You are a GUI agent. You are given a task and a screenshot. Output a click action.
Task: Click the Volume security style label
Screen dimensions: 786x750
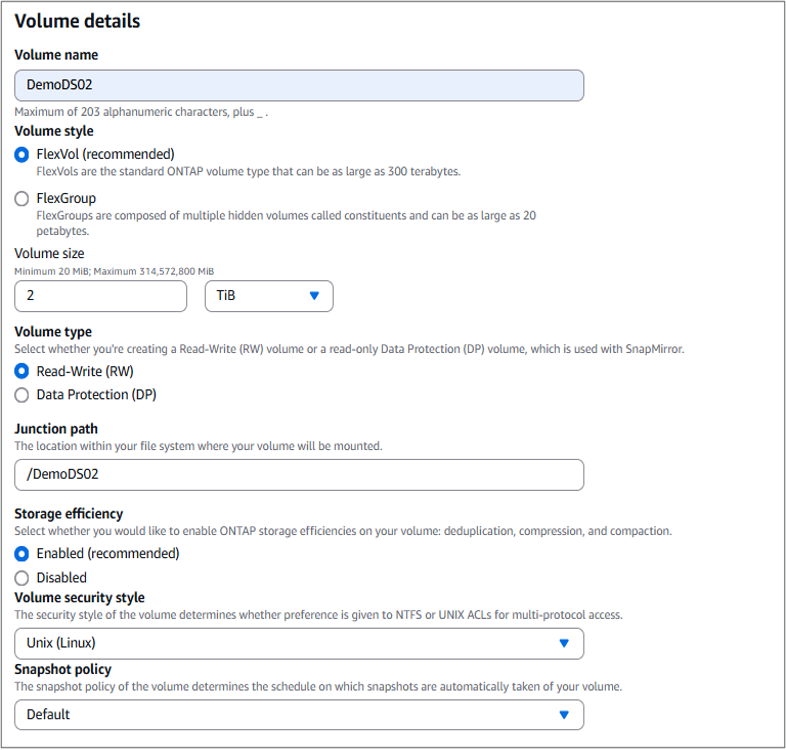coord(79,597)
